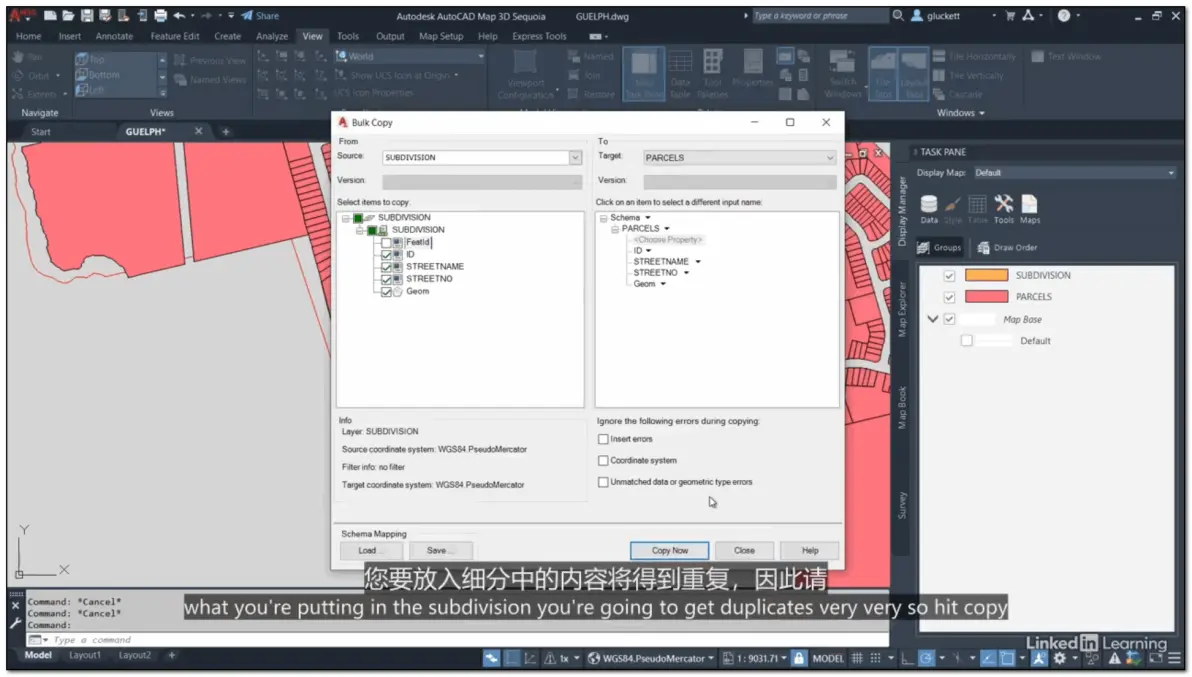Toggle the FeatId checkbox in Bulk Copy
Image resolution: width=1192 pixels, height=677 pixels.
click(386, 242)
